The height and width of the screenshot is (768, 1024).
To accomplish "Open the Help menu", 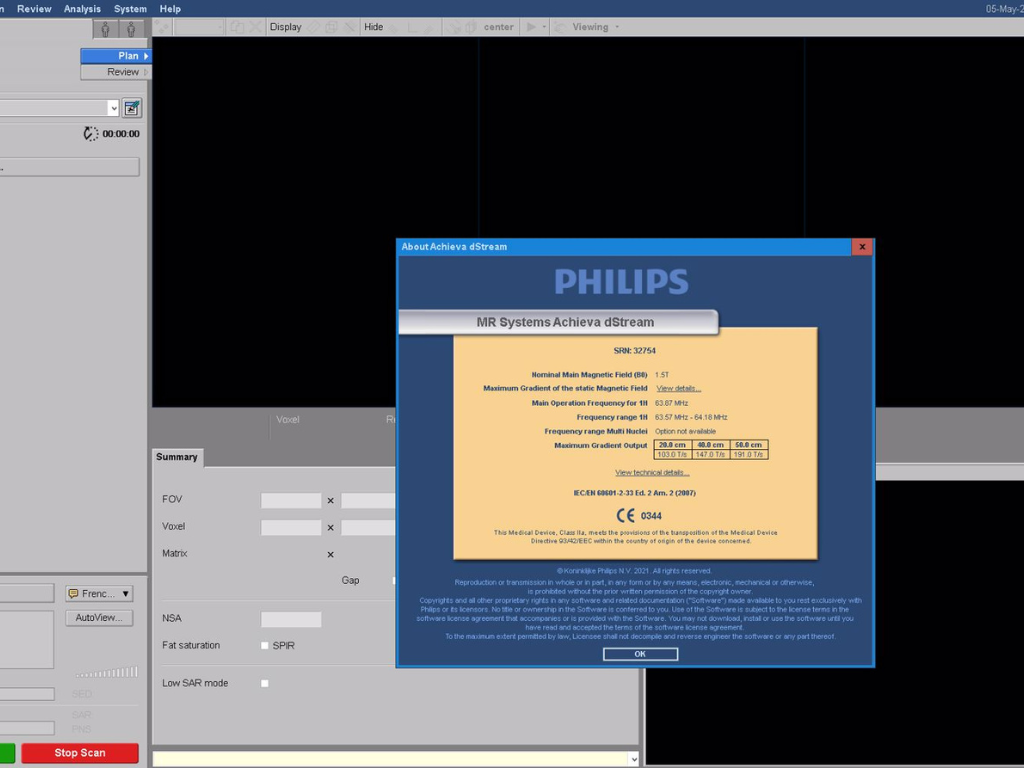I will 170,8.
